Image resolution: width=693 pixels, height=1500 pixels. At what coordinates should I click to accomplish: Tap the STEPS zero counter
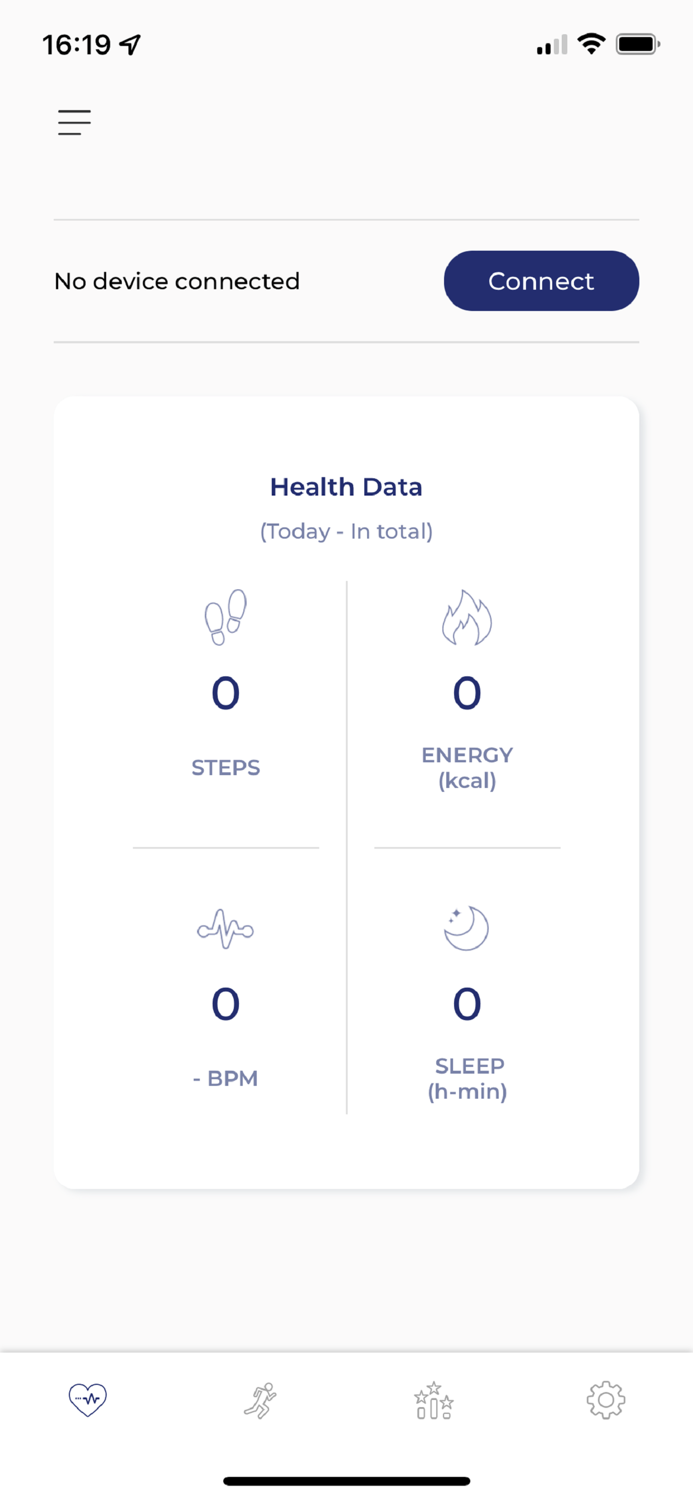coord(225,692)
